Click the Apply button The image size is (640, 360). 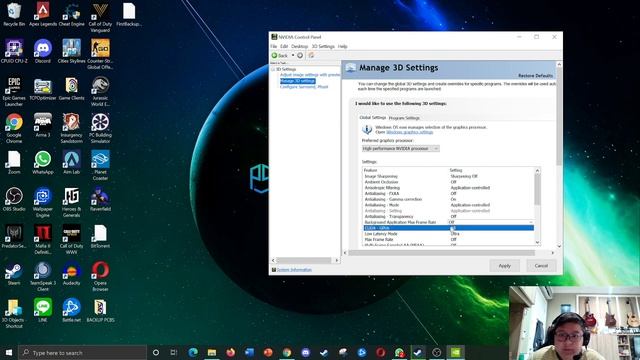coord(504,266)
